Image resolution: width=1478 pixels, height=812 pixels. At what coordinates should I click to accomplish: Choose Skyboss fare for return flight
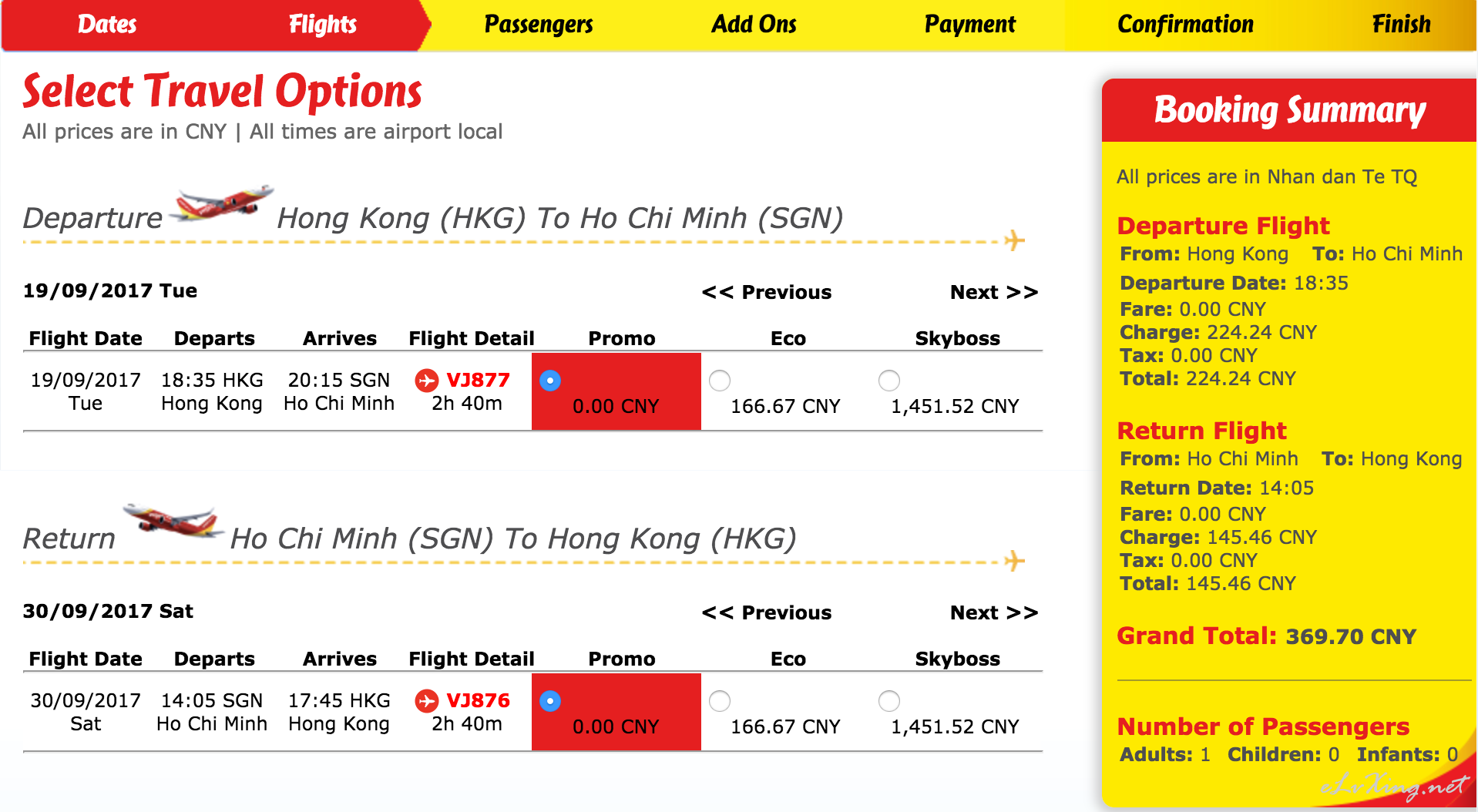click(x=889, y=700)
